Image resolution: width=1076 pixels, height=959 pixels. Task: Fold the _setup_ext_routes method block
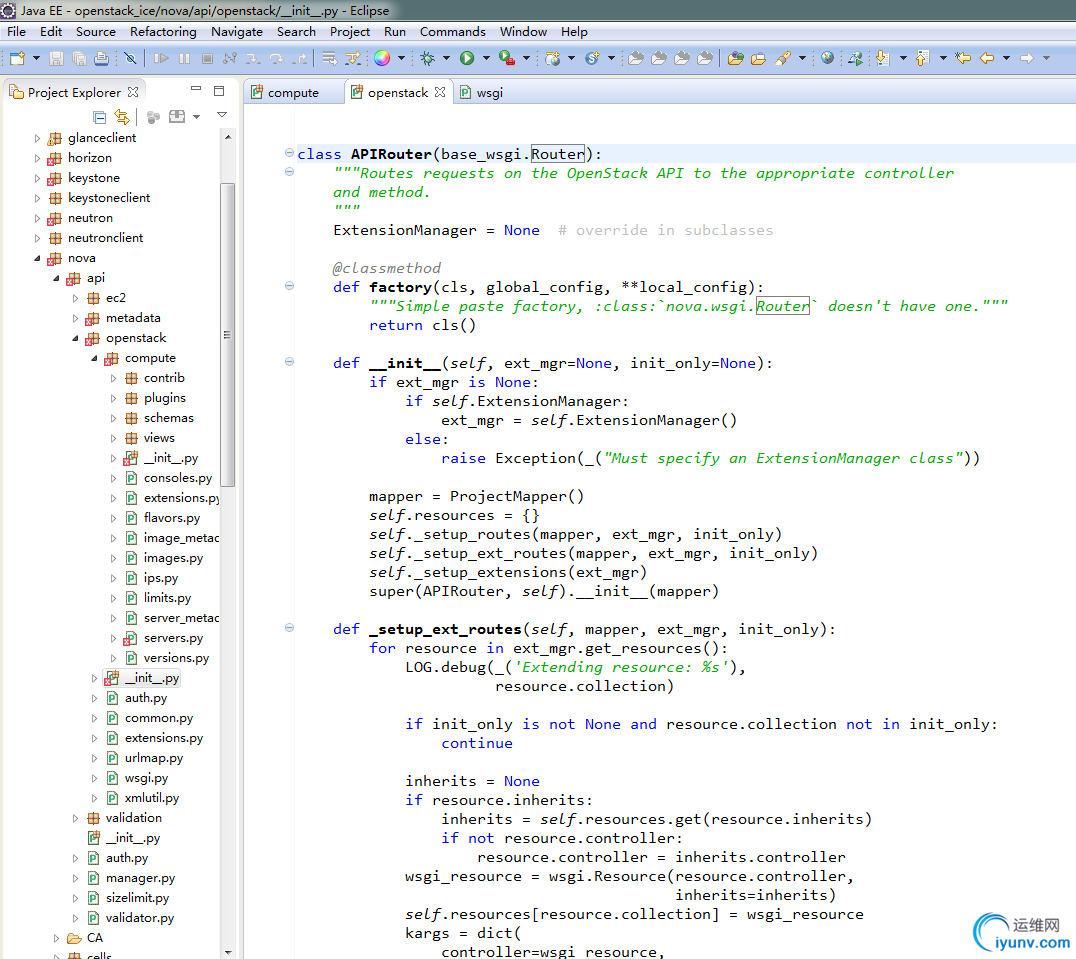(x=290, y=628)
